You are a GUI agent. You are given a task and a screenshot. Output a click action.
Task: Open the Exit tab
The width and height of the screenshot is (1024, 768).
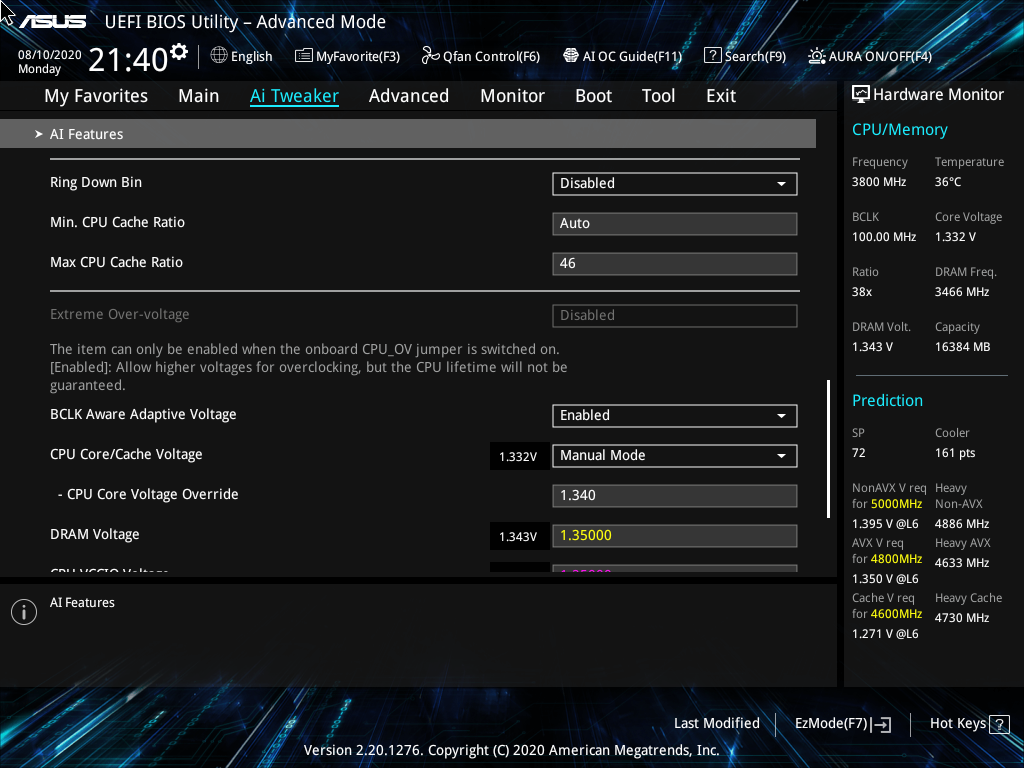(x=721, y=96)
